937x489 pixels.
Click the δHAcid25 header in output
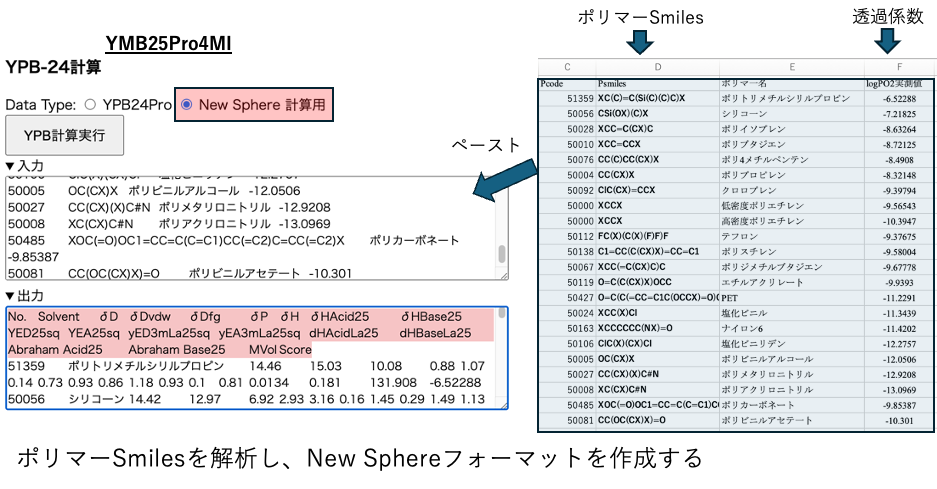click(339, 317)
